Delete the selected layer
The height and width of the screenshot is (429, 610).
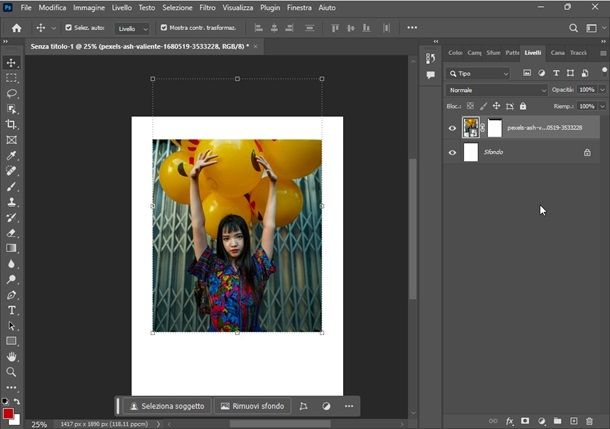pyautogui.click(x=589, y=421)
